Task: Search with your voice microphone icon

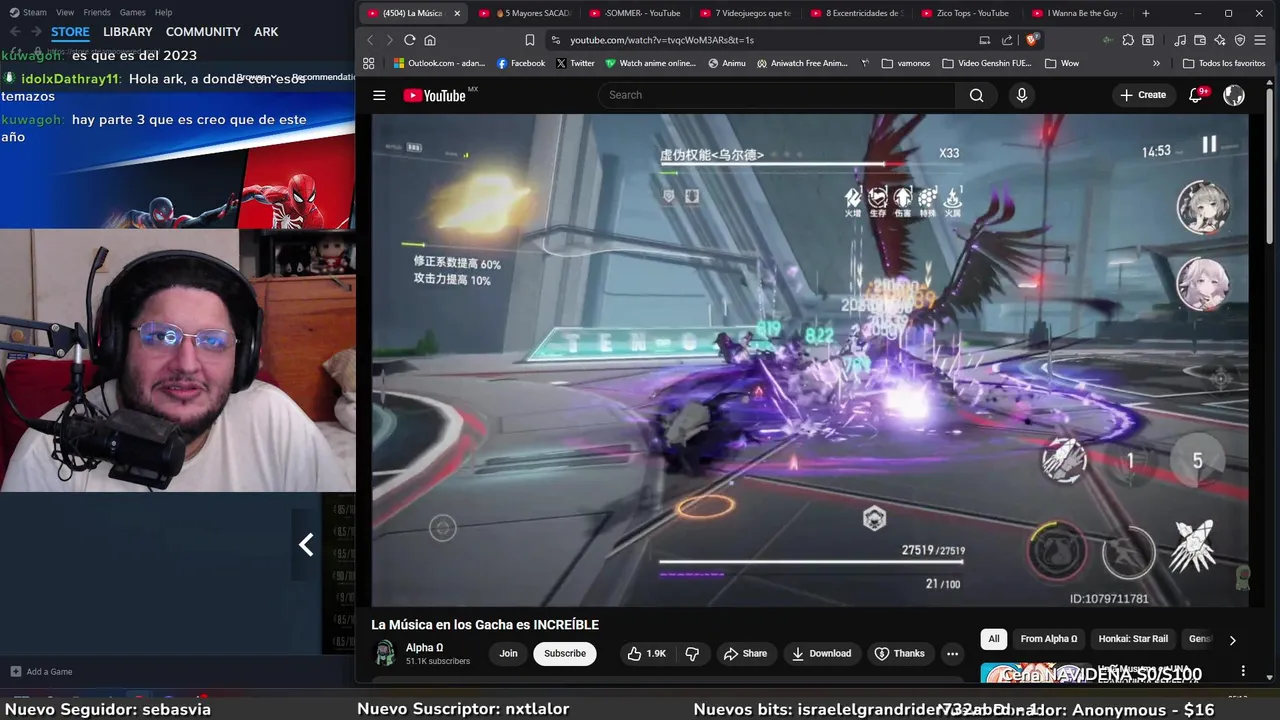Action: (1021, 95)
